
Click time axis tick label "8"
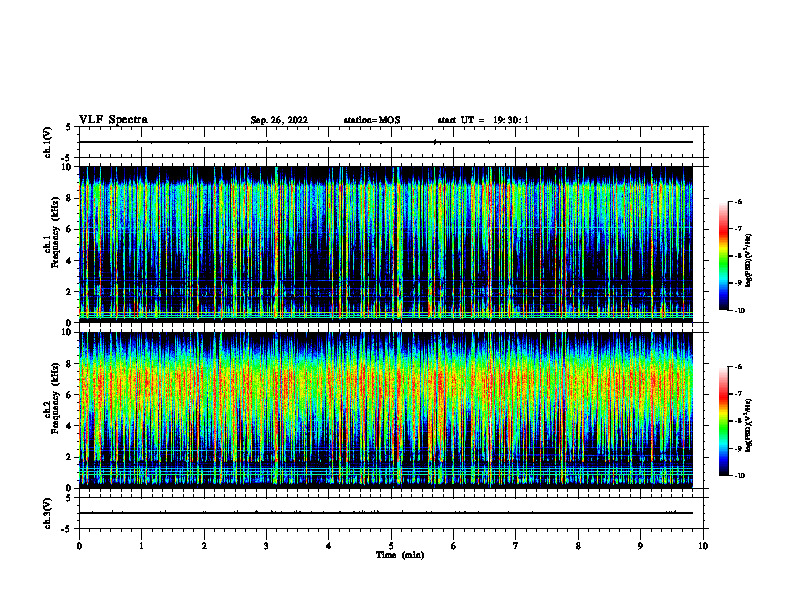point(578,546)
